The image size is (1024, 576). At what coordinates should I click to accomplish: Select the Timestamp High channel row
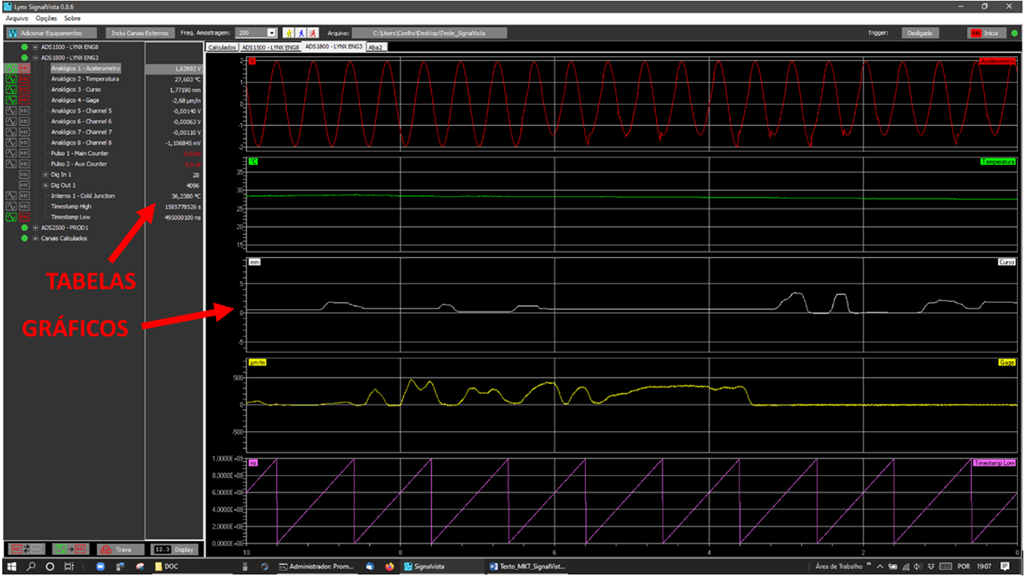(x=71, y=206)
